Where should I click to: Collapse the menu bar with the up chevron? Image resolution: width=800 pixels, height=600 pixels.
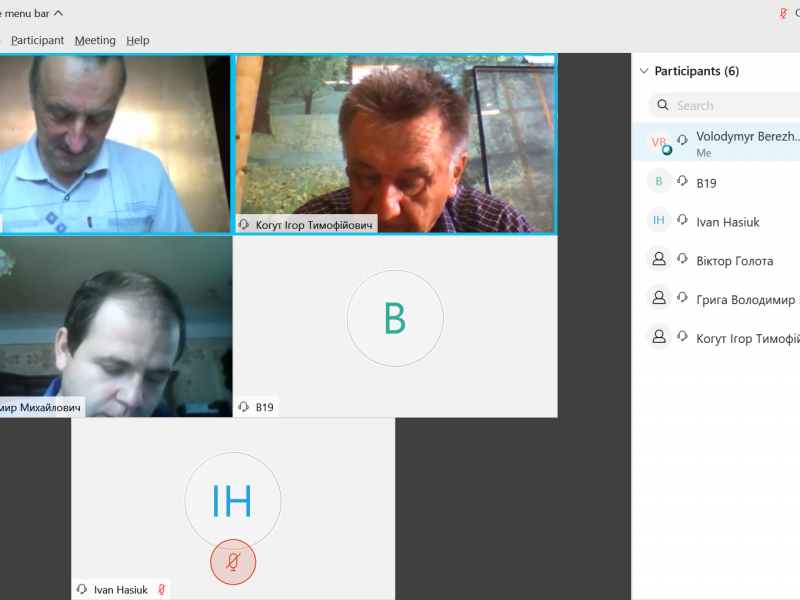pyautogui.click(x=58, y=13)
